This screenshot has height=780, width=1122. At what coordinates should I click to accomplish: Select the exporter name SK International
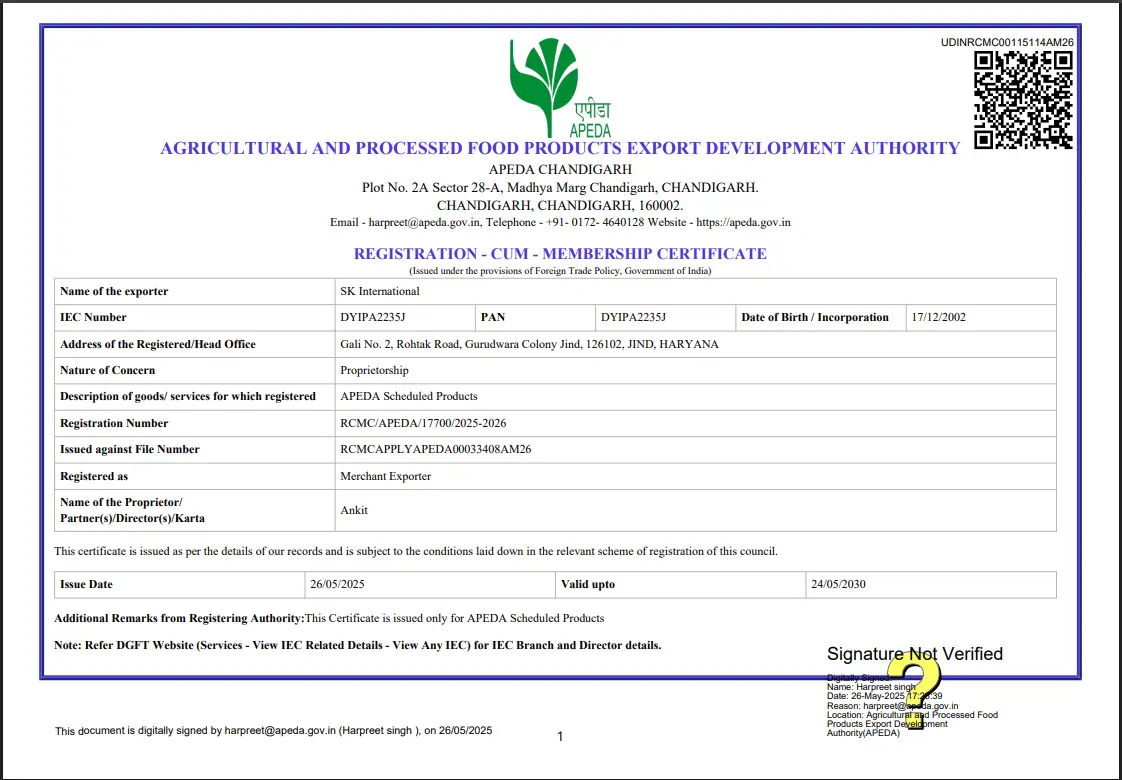pos(378,291)
